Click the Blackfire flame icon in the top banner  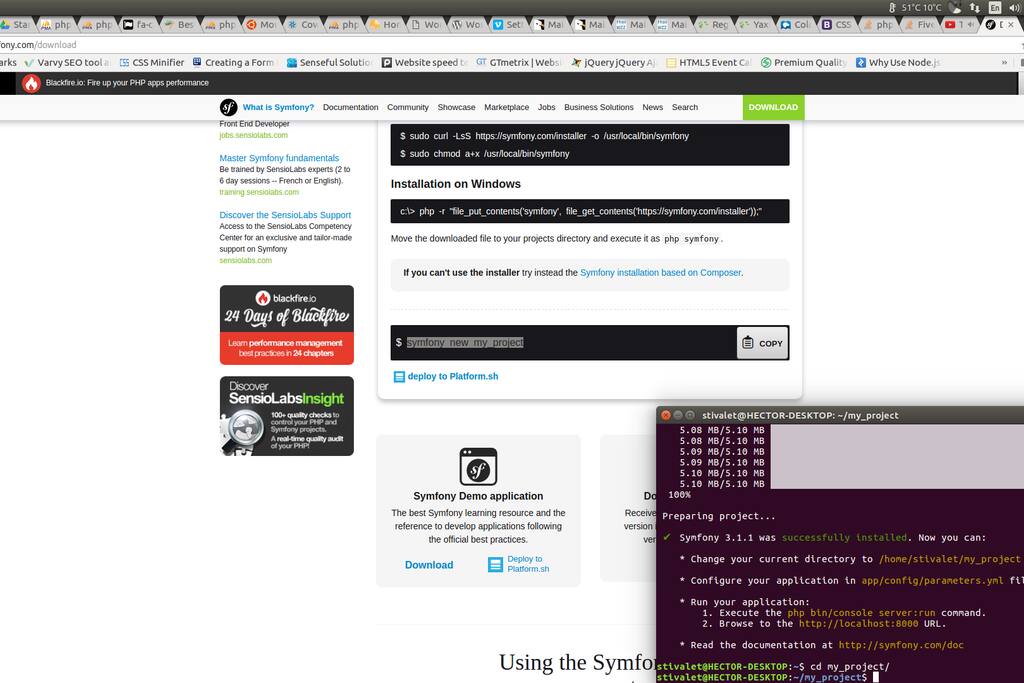point(31,83)
